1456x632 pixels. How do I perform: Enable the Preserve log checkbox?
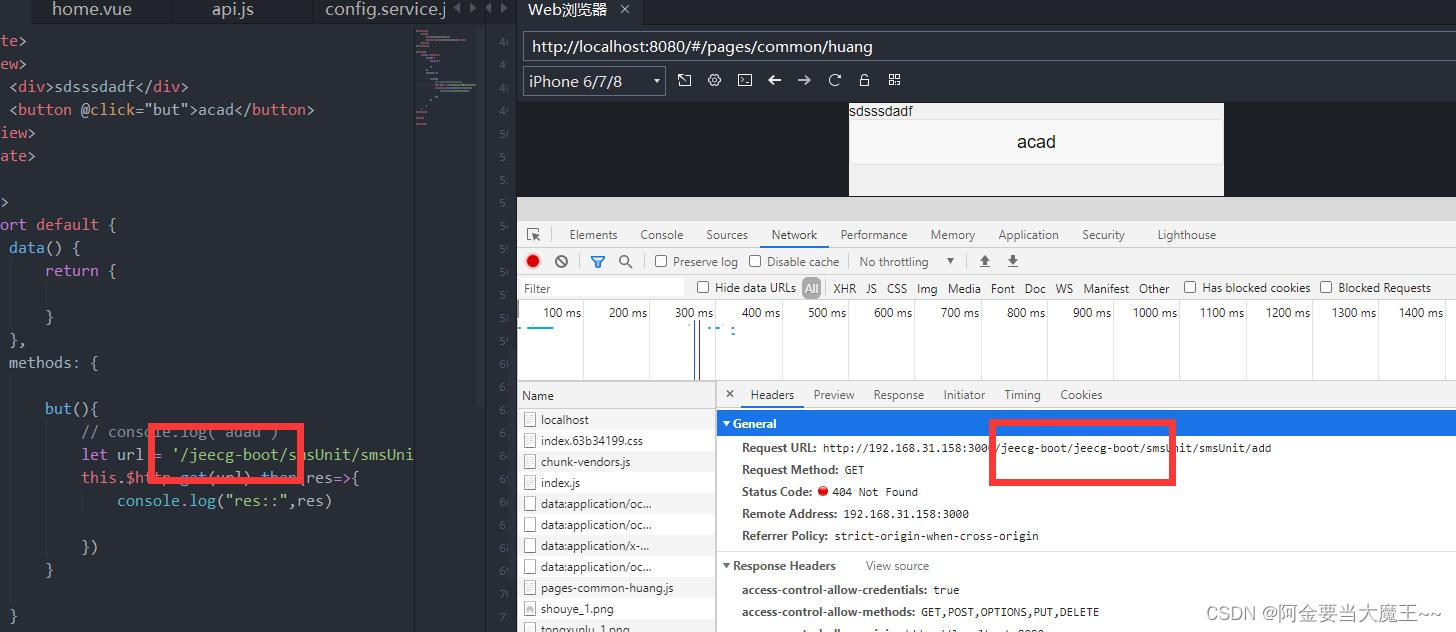[661, 261]
